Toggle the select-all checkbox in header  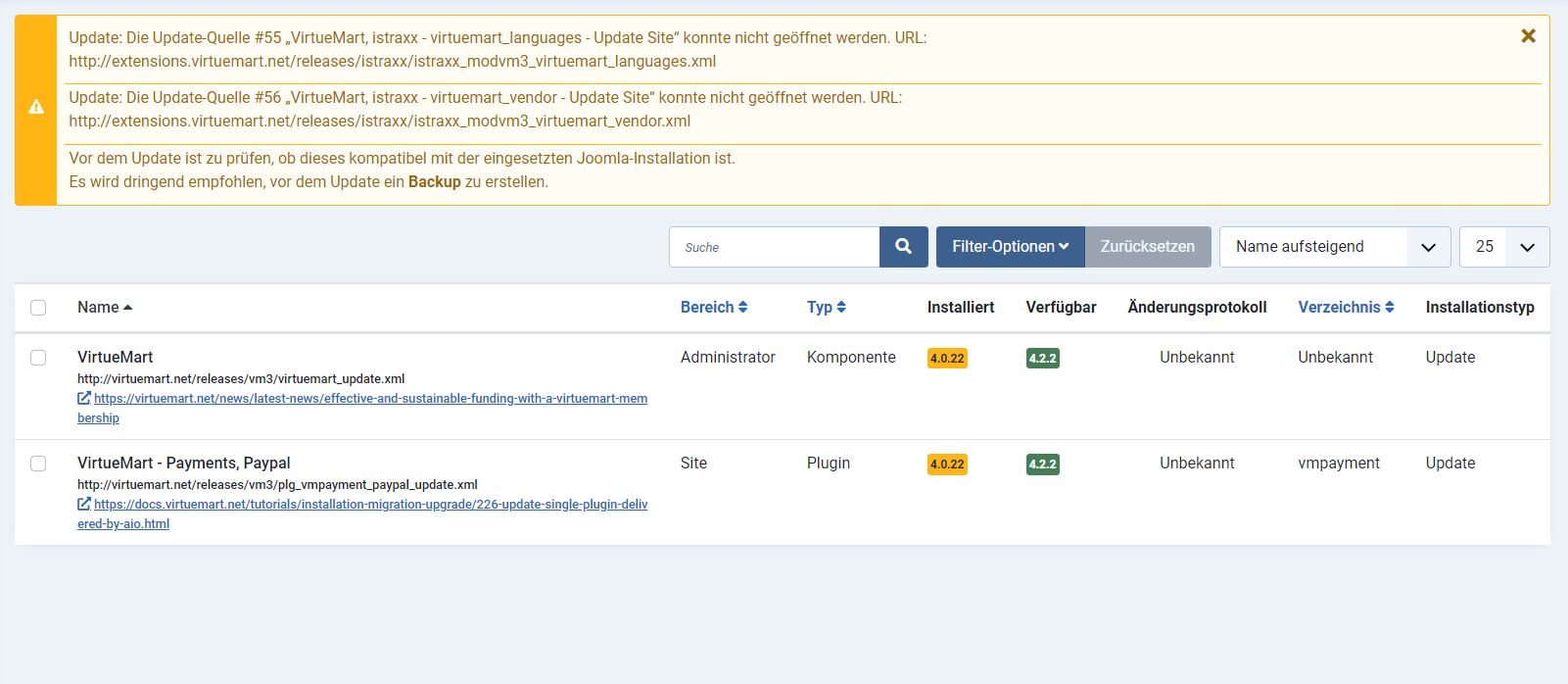38,308
